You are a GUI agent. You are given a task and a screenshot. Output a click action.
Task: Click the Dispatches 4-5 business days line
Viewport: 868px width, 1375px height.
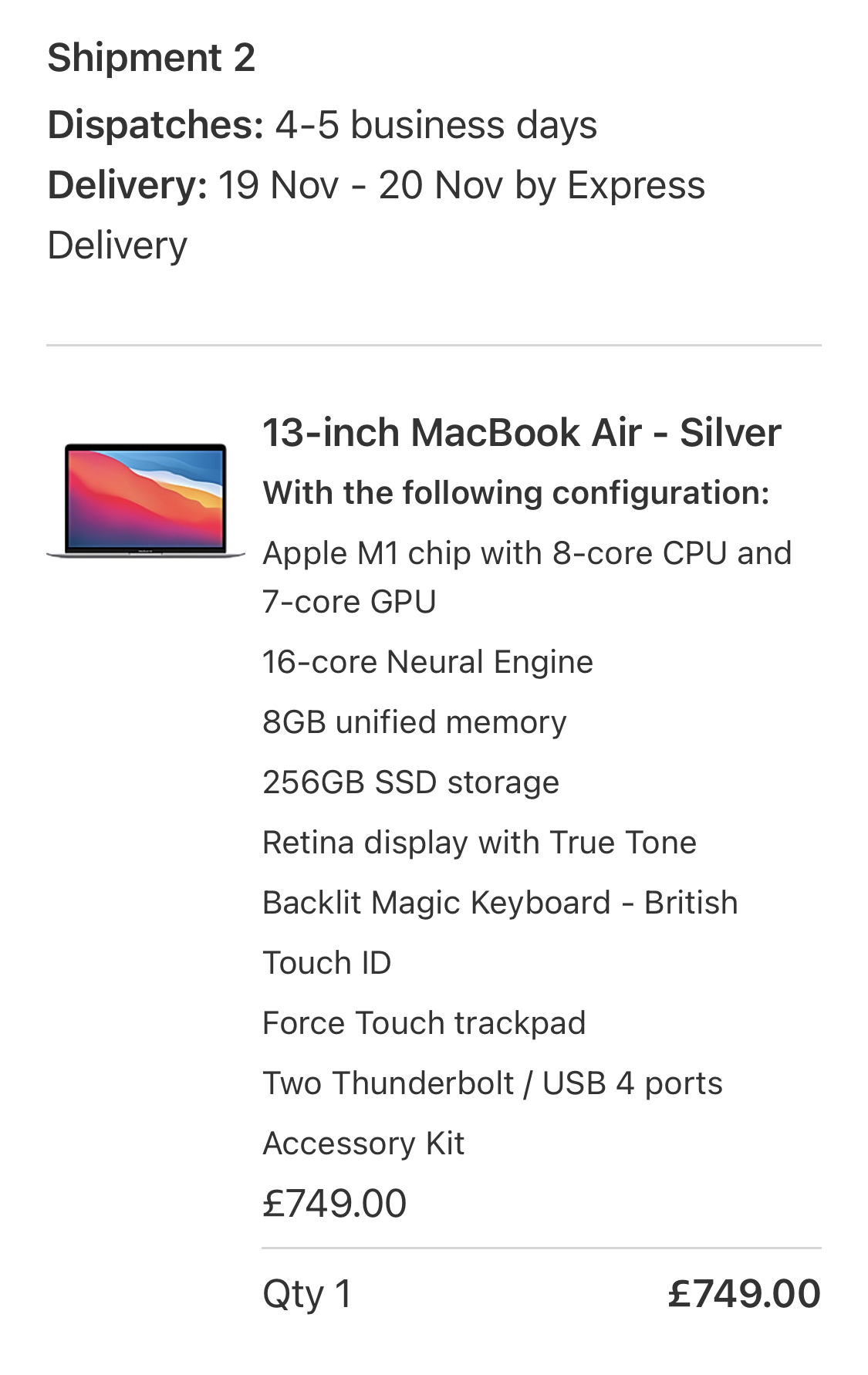click(x=323, y=125)
